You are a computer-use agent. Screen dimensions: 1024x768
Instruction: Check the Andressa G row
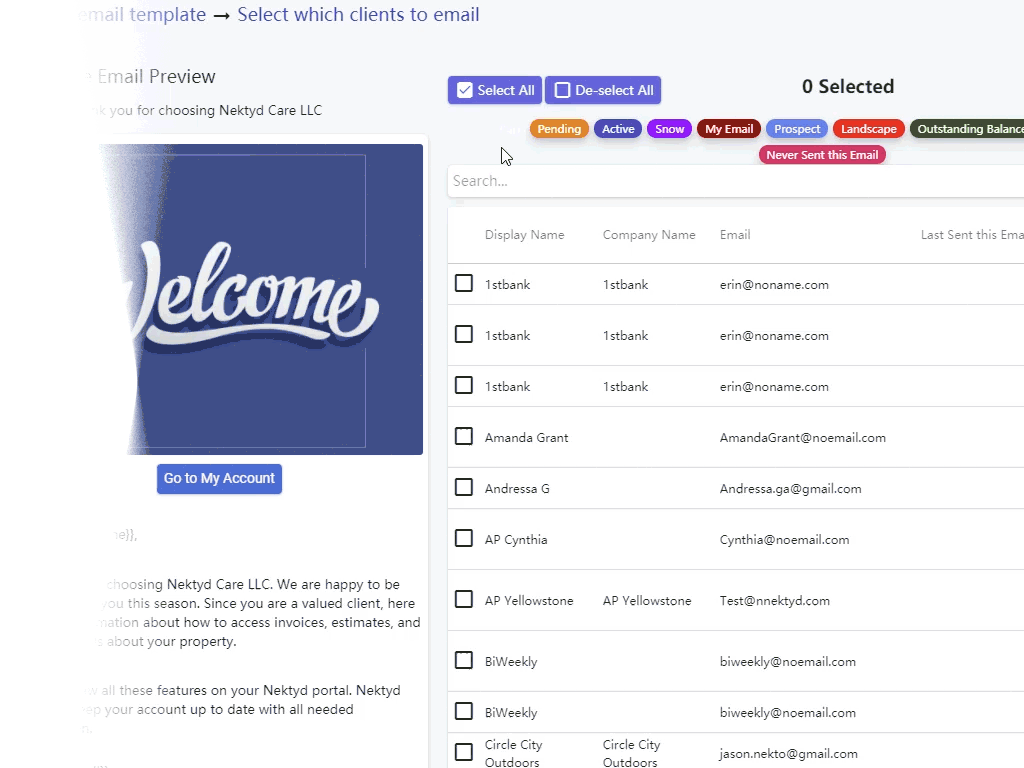[x=464, y=487]
